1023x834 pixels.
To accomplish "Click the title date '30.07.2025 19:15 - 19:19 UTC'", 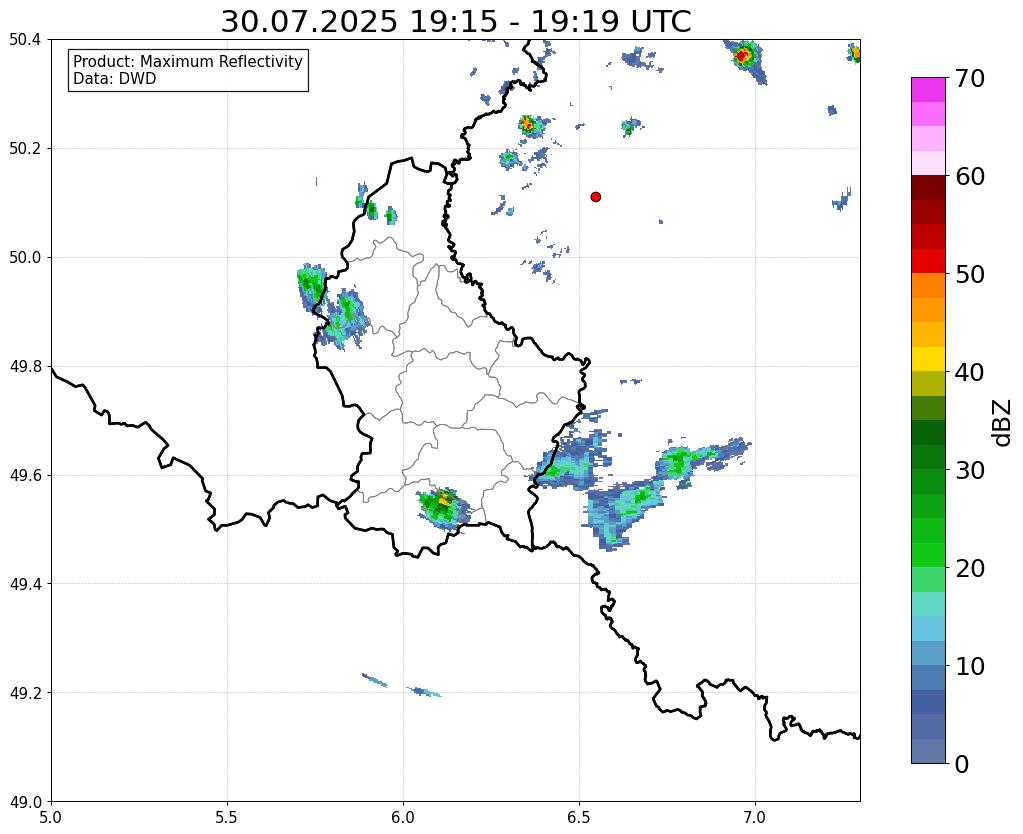I will point(455,22).
